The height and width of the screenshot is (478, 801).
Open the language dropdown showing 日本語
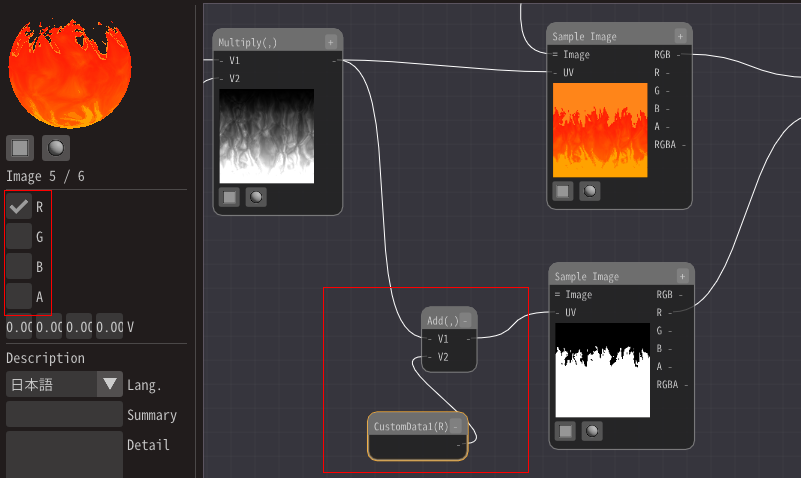coord(64,385)
